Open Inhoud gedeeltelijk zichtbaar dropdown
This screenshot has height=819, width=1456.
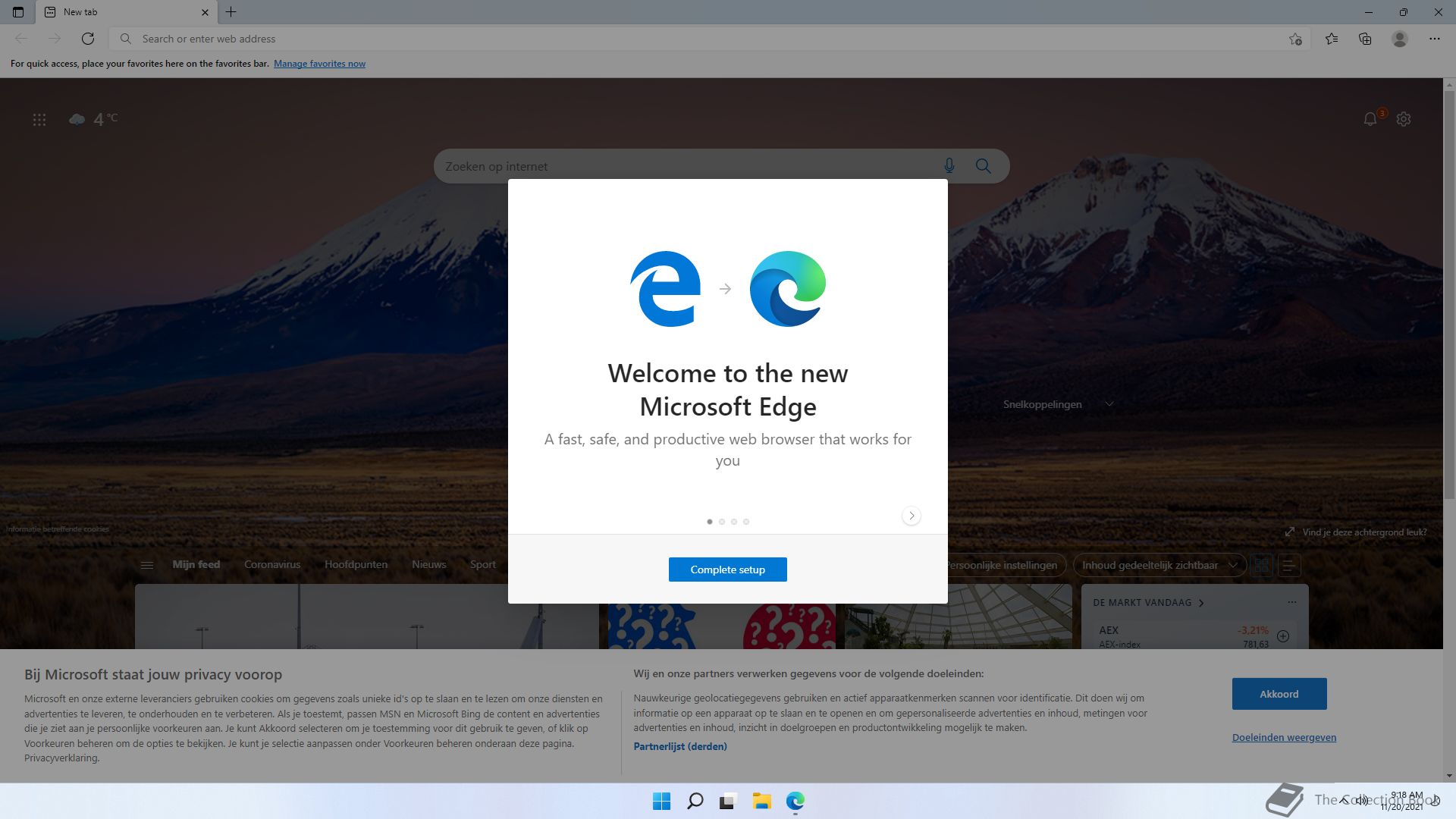pos(1159,565)
